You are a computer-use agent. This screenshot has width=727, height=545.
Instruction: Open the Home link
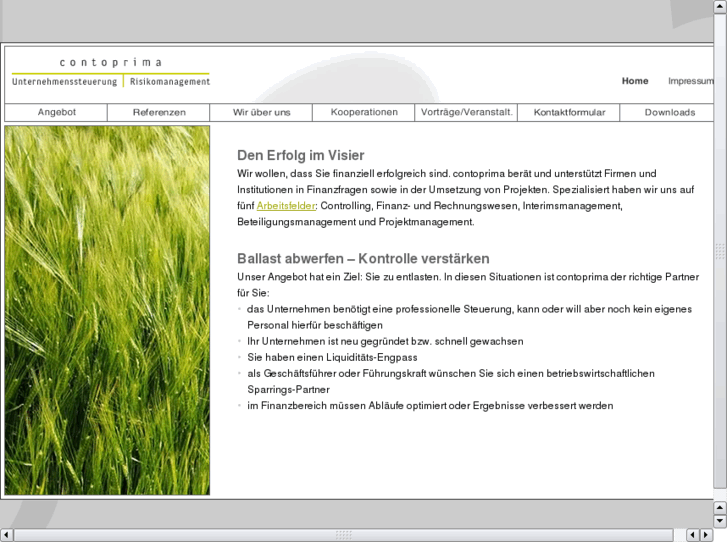(635, 81)
